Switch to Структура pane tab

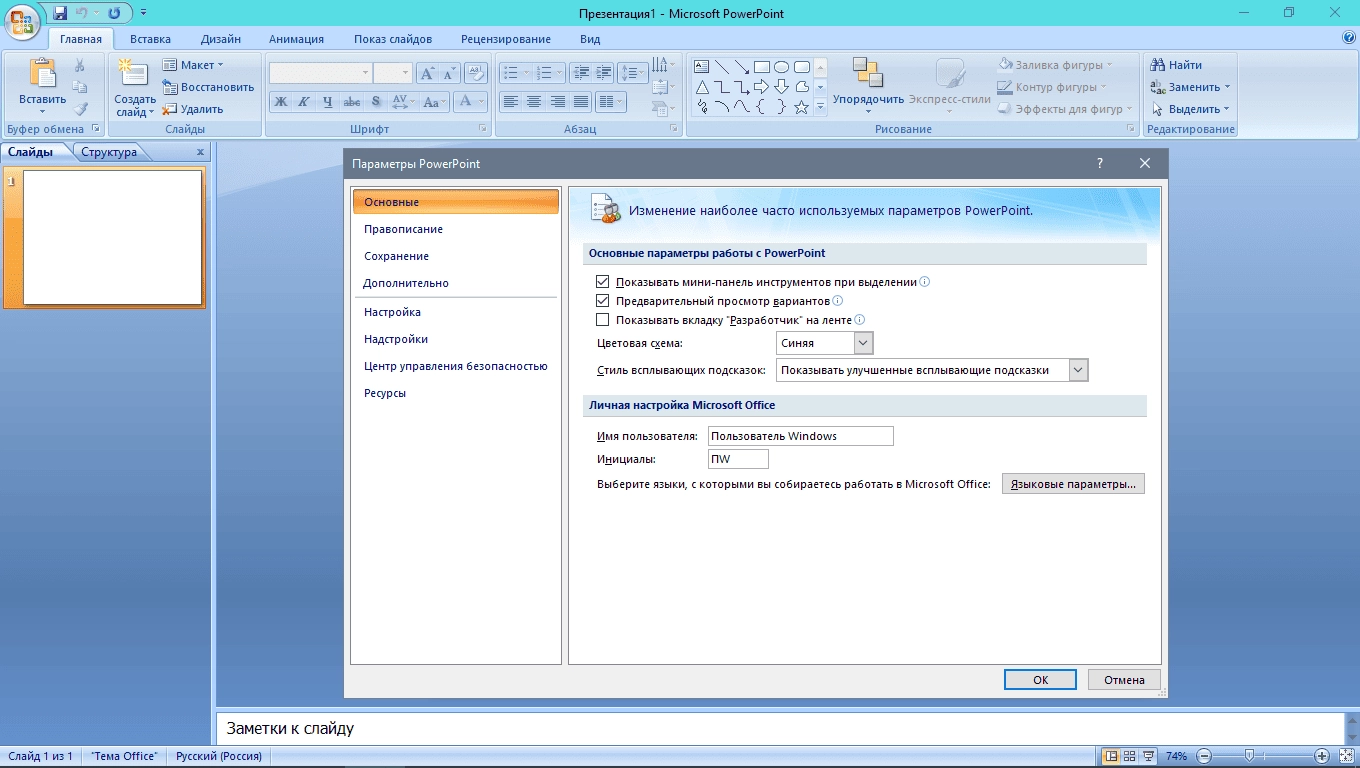click(109, 152)
